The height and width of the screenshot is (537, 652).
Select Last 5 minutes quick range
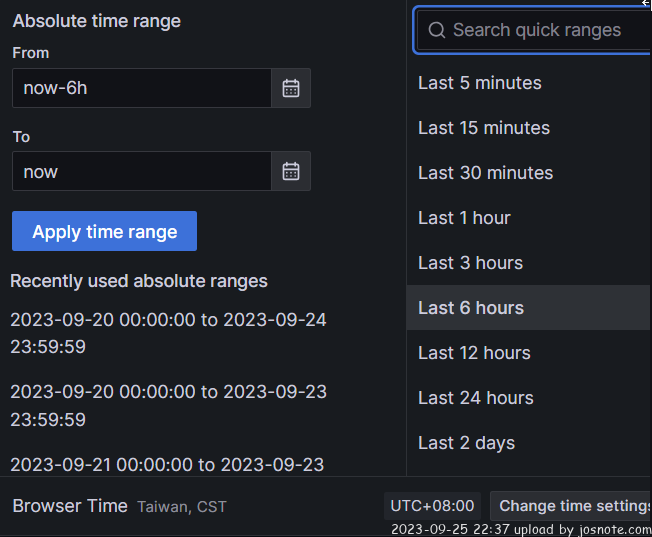click(x=479, y=83)
